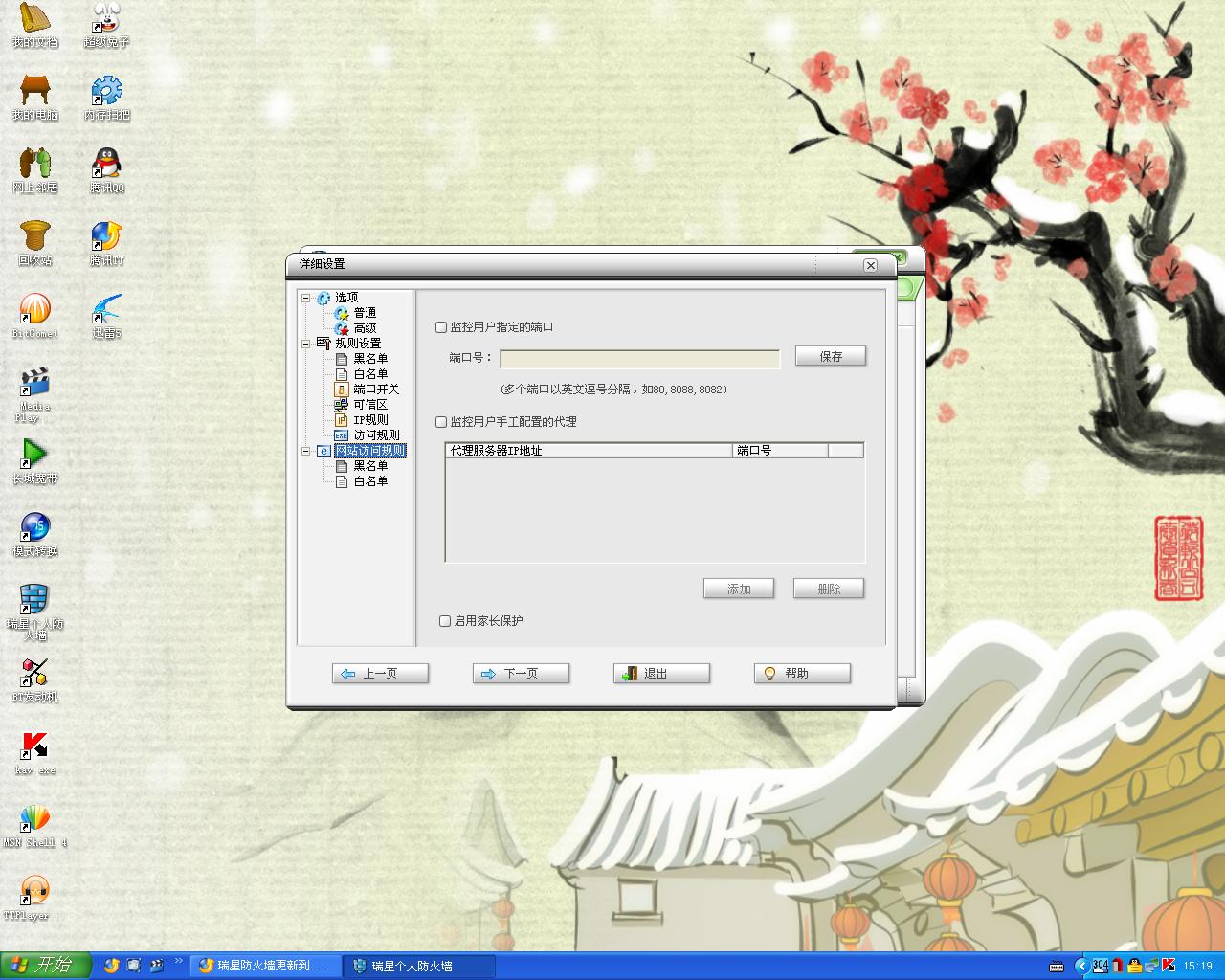Open the 开始 start menu
This screenshot has height=980, width=1225.
point(45,965)
